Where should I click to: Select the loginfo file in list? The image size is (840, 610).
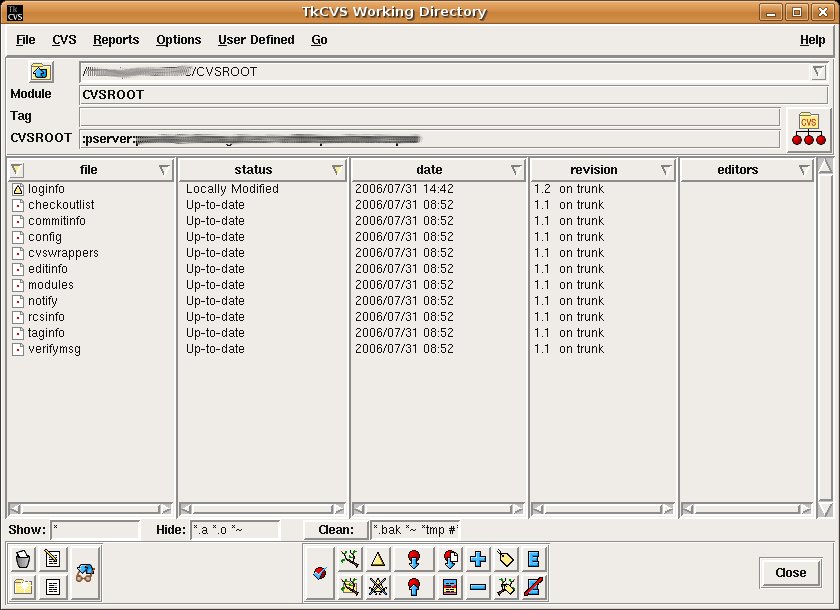coord(46,189)
